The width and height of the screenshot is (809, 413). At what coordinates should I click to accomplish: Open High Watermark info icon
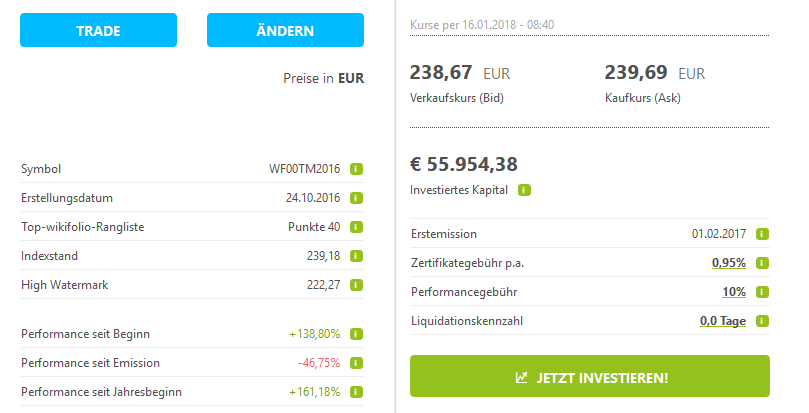tap(356, 285)
